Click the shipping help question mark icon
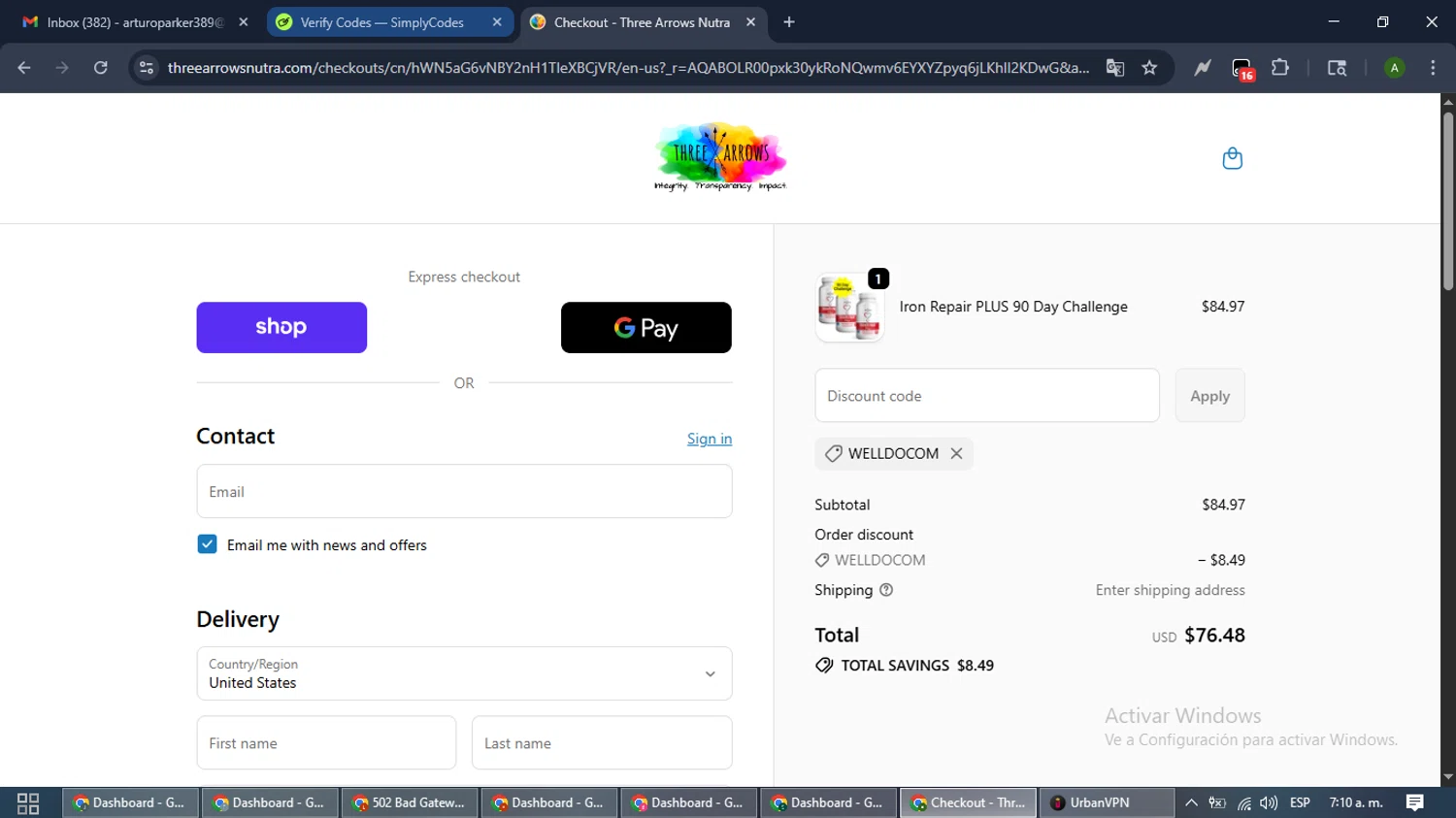 click(886, 590)
